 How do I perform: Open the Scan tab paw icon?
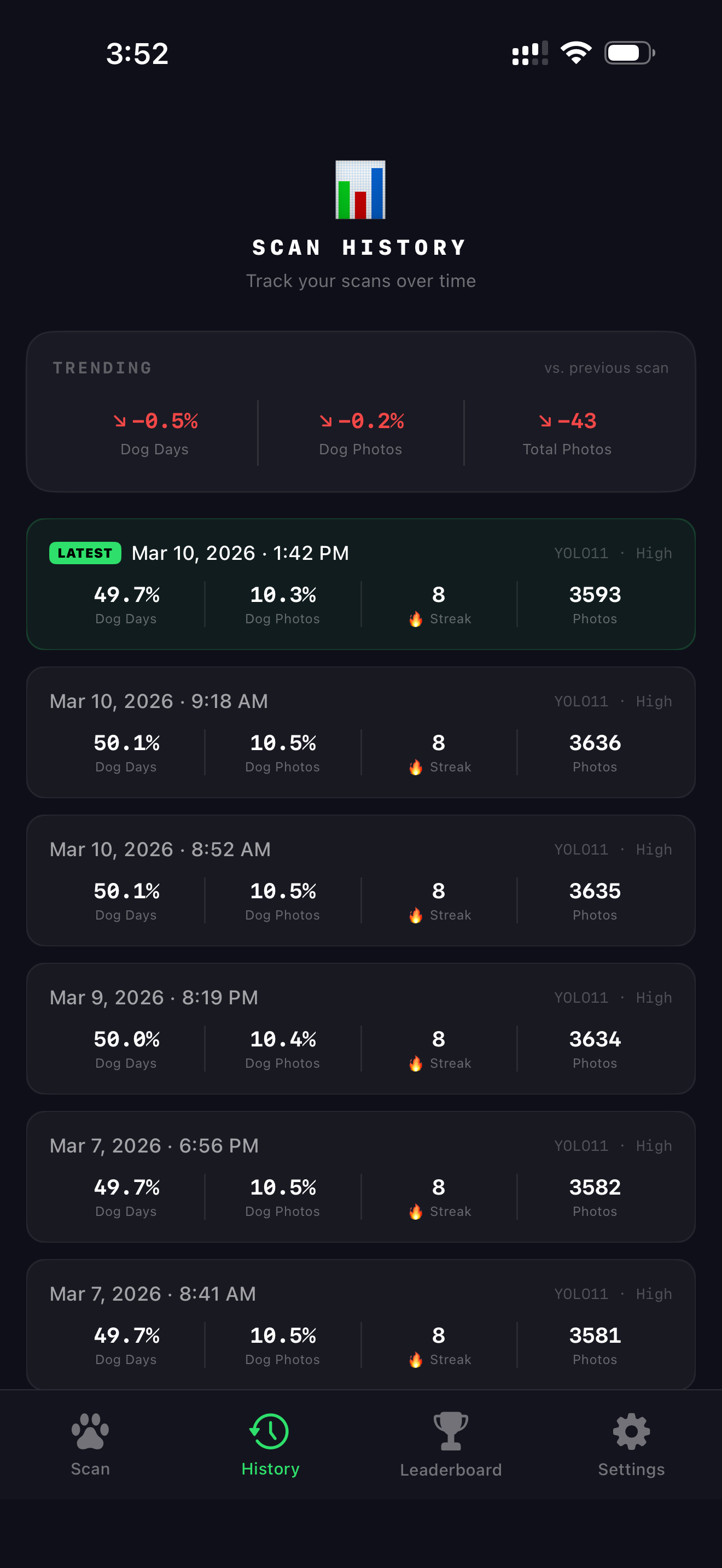point(90,1431)
